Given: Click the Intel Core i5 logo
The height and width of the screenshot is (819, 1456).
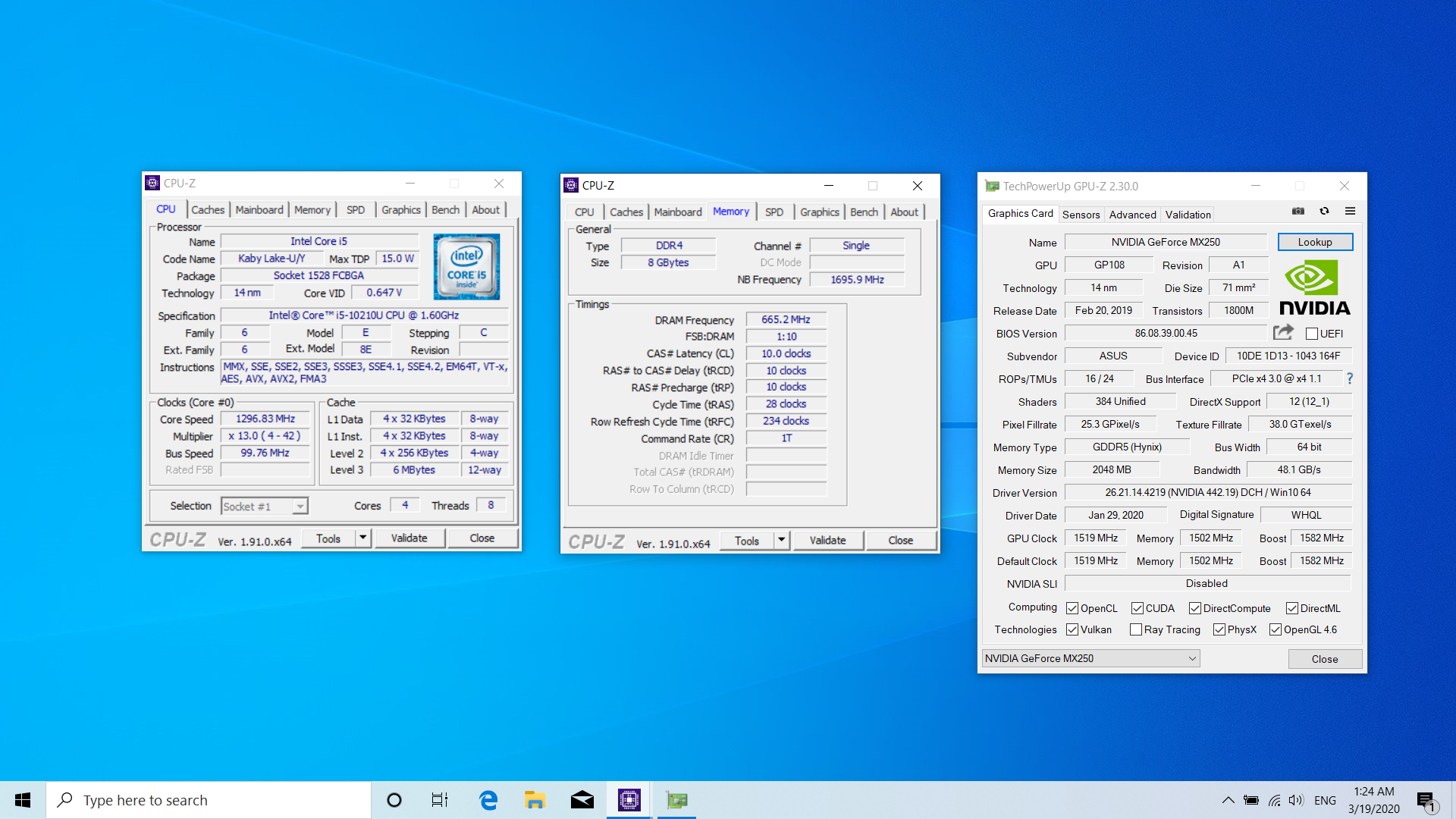Looking at the screenshot, I should 466,266.
